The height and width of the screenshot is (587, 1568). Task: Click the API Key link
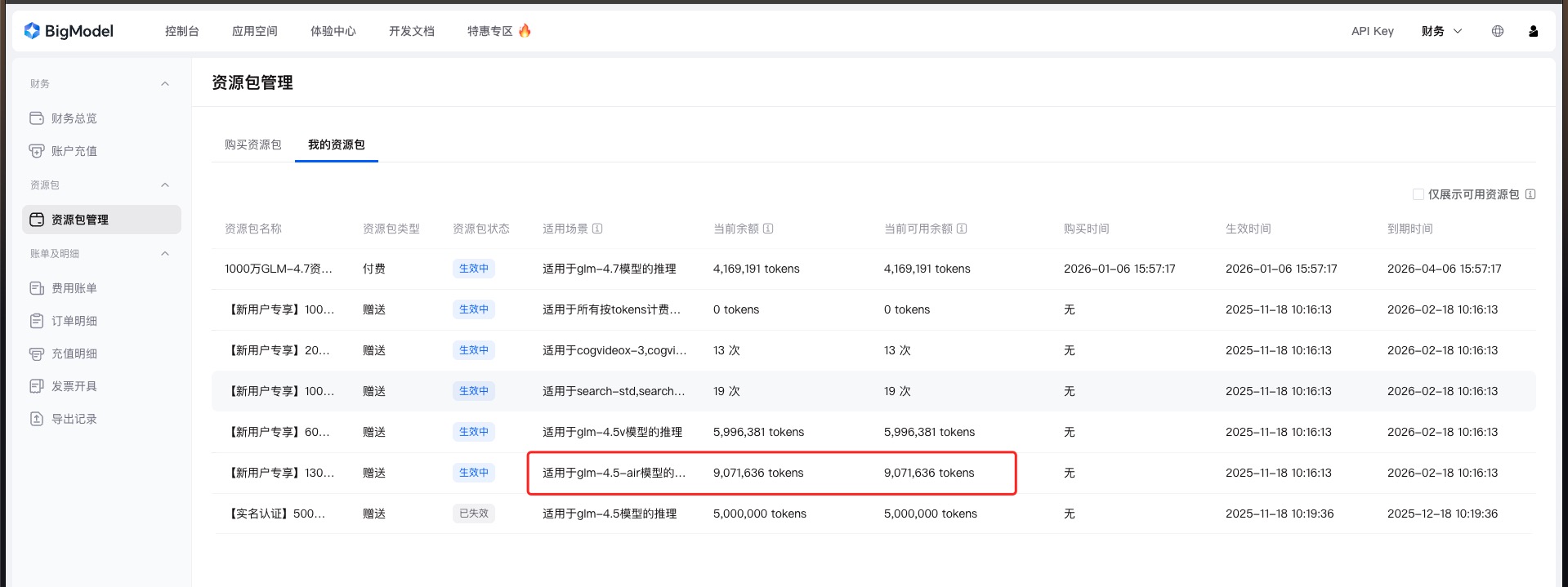(x=1373, y=31)
